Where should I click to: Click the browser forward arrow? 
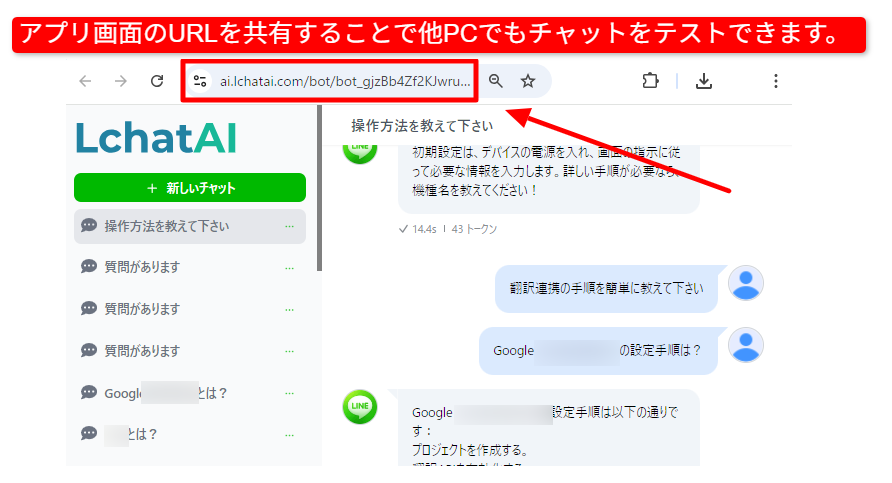click(x=120, y=81)
